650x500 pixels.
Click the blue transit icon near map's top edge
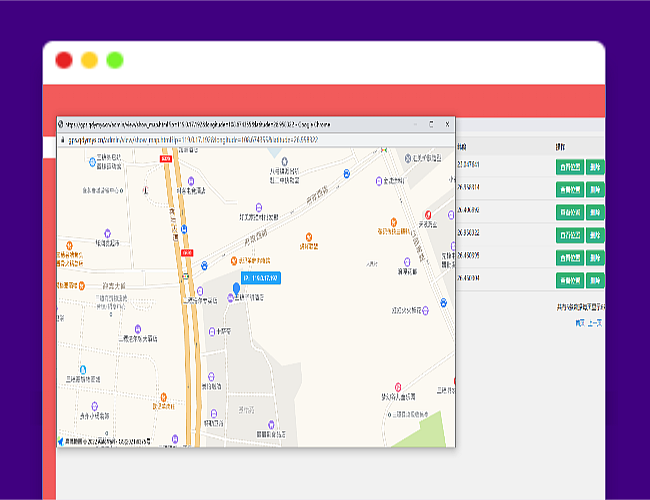tap(347, 173)
